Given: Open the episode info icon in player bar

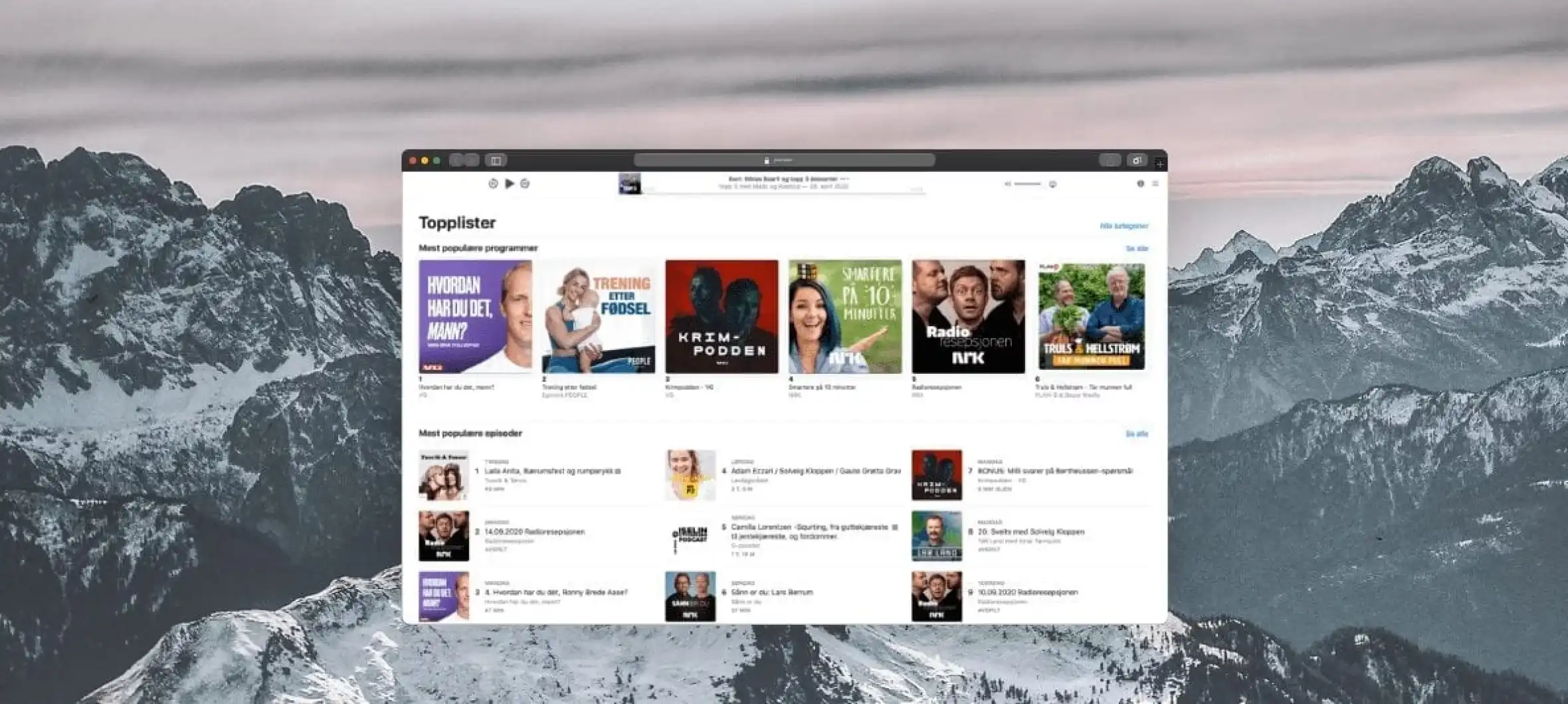Looking at the screenshot, I should coord(1140,183).
